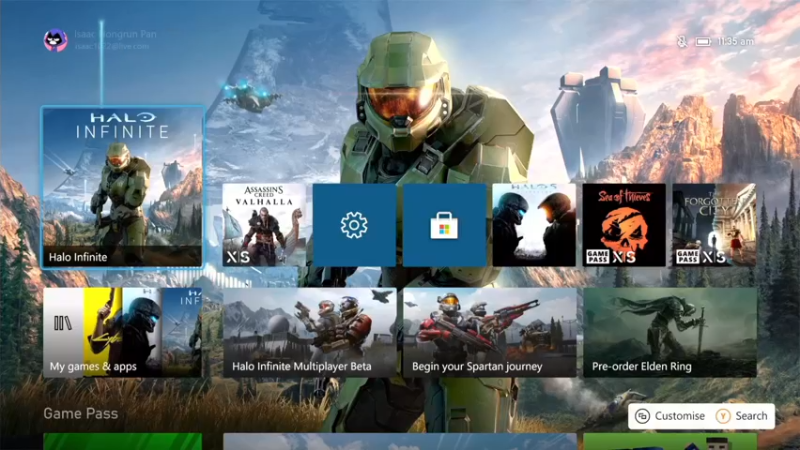Open Settings gear tile
Viewport: 800px width, 450px height.
(x=354, y=225)
